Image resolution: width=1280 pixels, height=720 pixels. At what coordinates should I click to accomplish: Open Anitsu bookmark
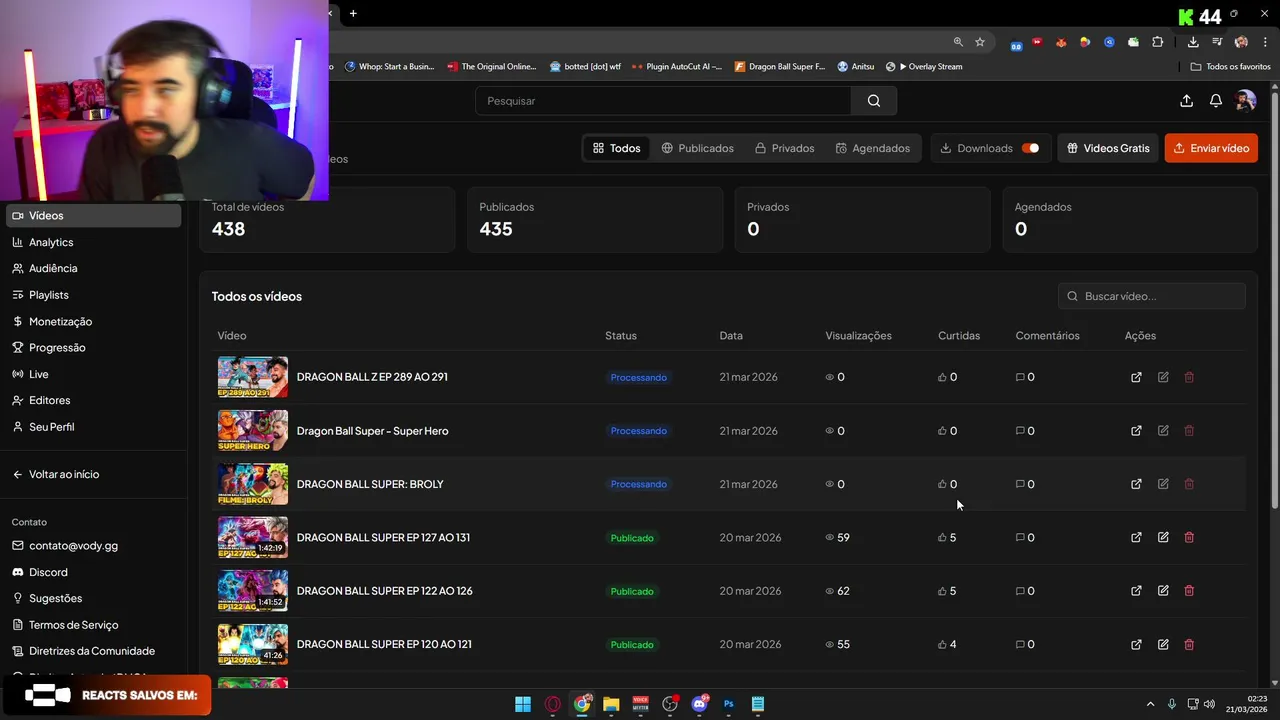pyautogui.click(x=856, y=67)
